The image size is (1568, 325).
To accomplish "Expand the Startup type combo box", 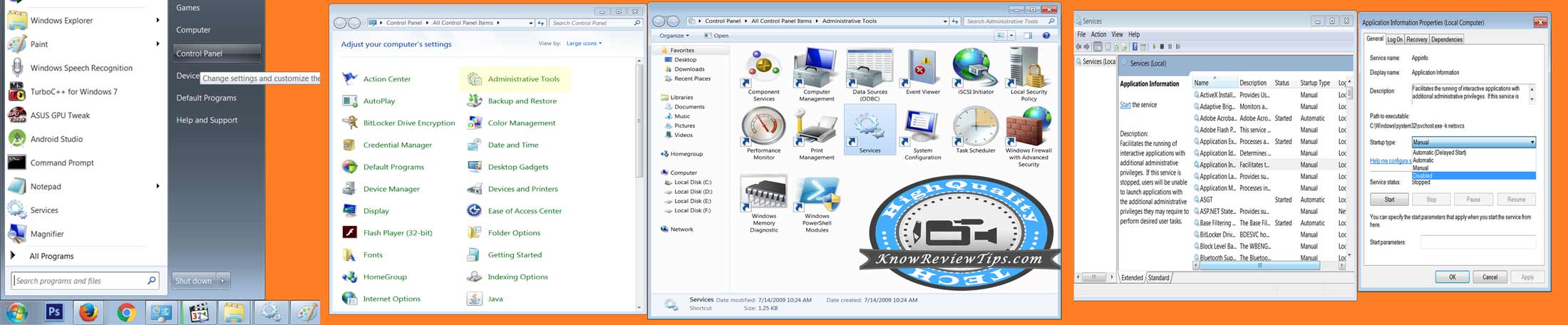I will pyautogui.click(x=1532, y=143).
